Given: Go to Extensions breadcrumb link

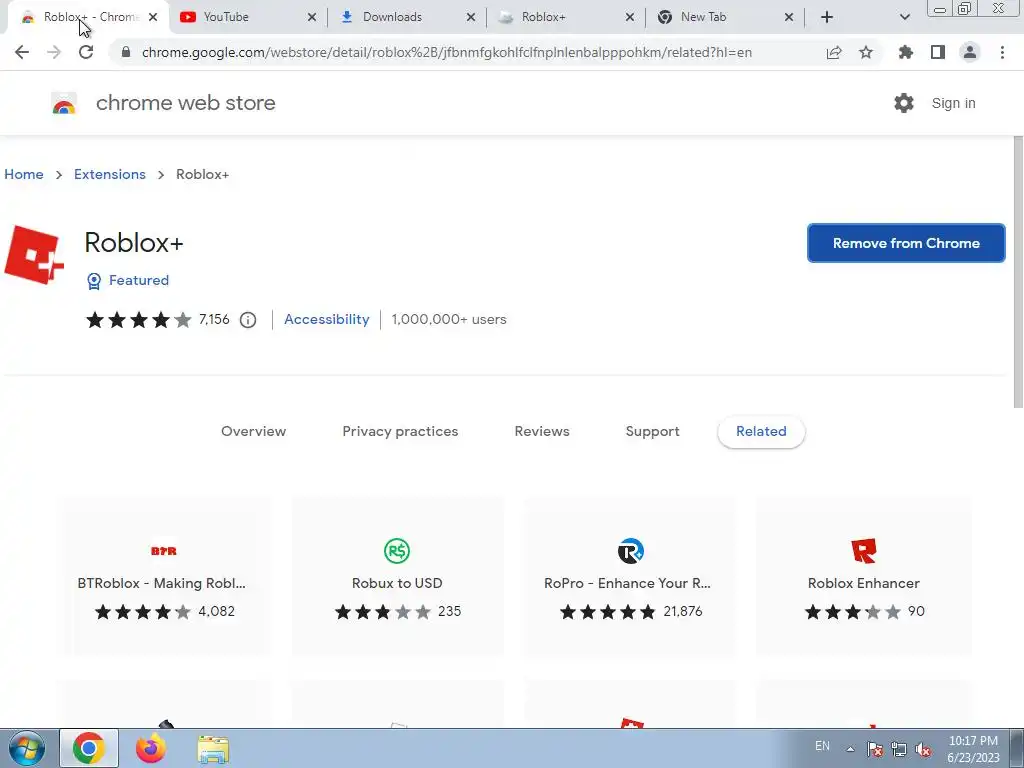Looking at the screenshot, I should 110,174.
